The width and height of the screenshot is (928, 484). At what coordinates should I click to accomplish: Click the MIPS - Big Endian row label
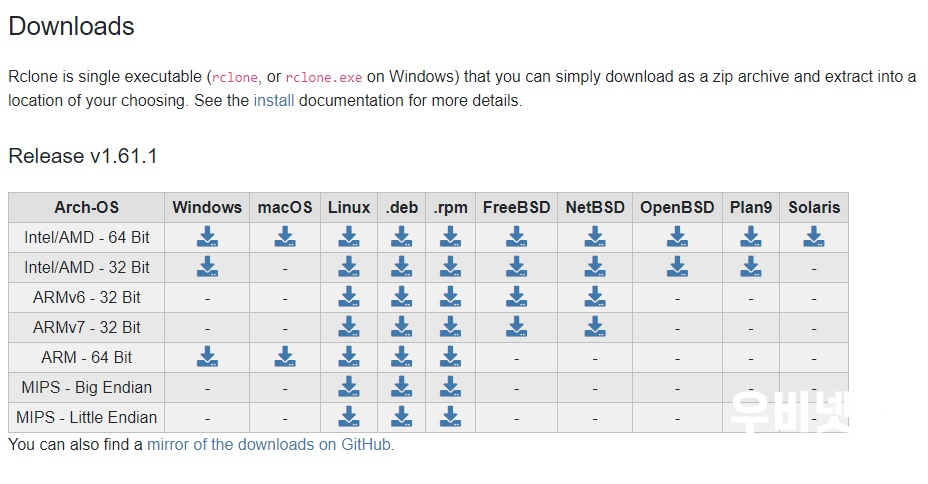tap(86, 387)
